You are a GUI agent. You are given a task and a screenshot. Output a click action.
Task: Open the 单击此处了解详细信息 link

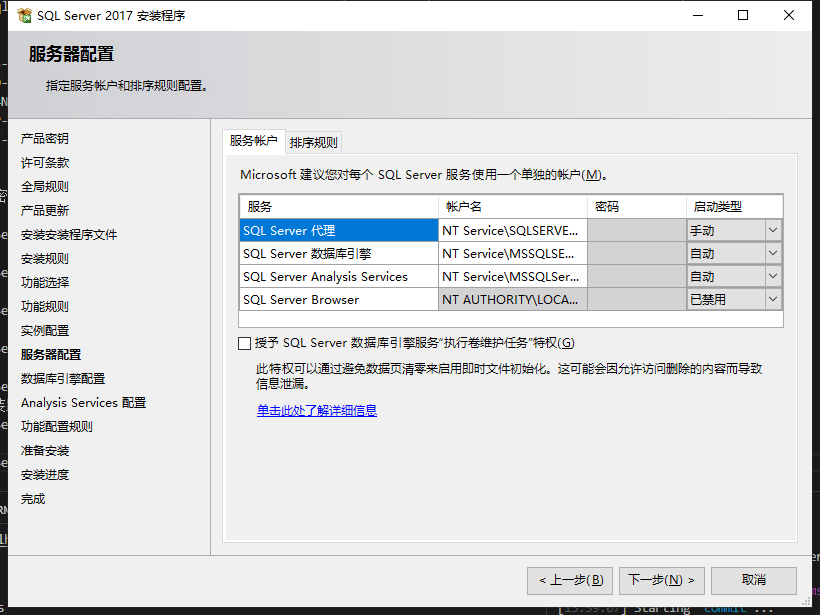click(316, 410)
